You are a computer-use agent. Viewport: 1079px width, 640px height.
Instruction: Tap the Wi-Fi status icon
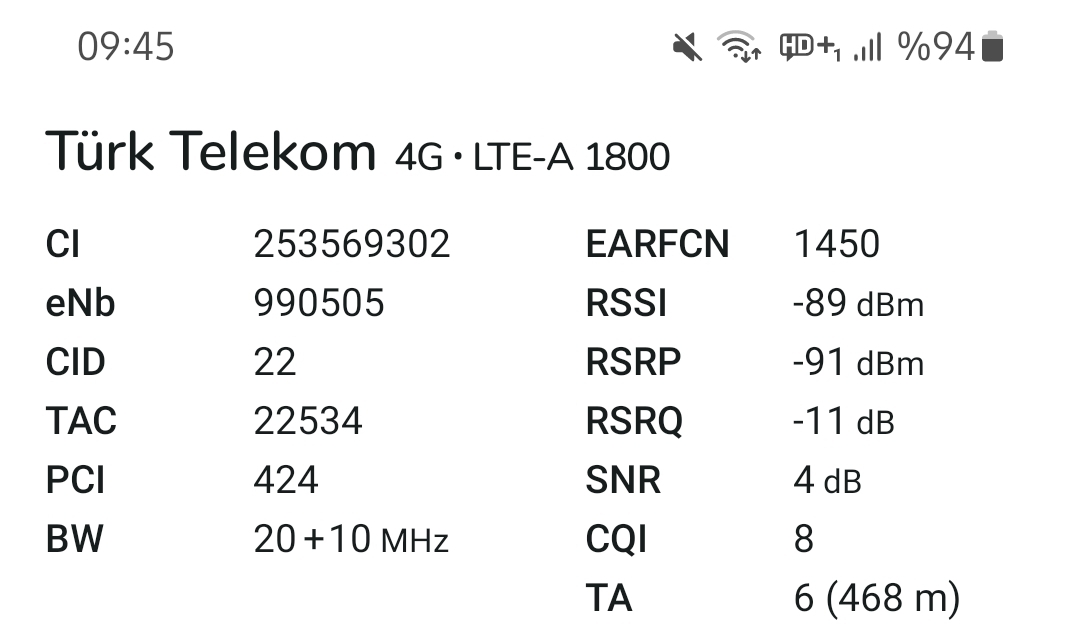tap(739, 47)
